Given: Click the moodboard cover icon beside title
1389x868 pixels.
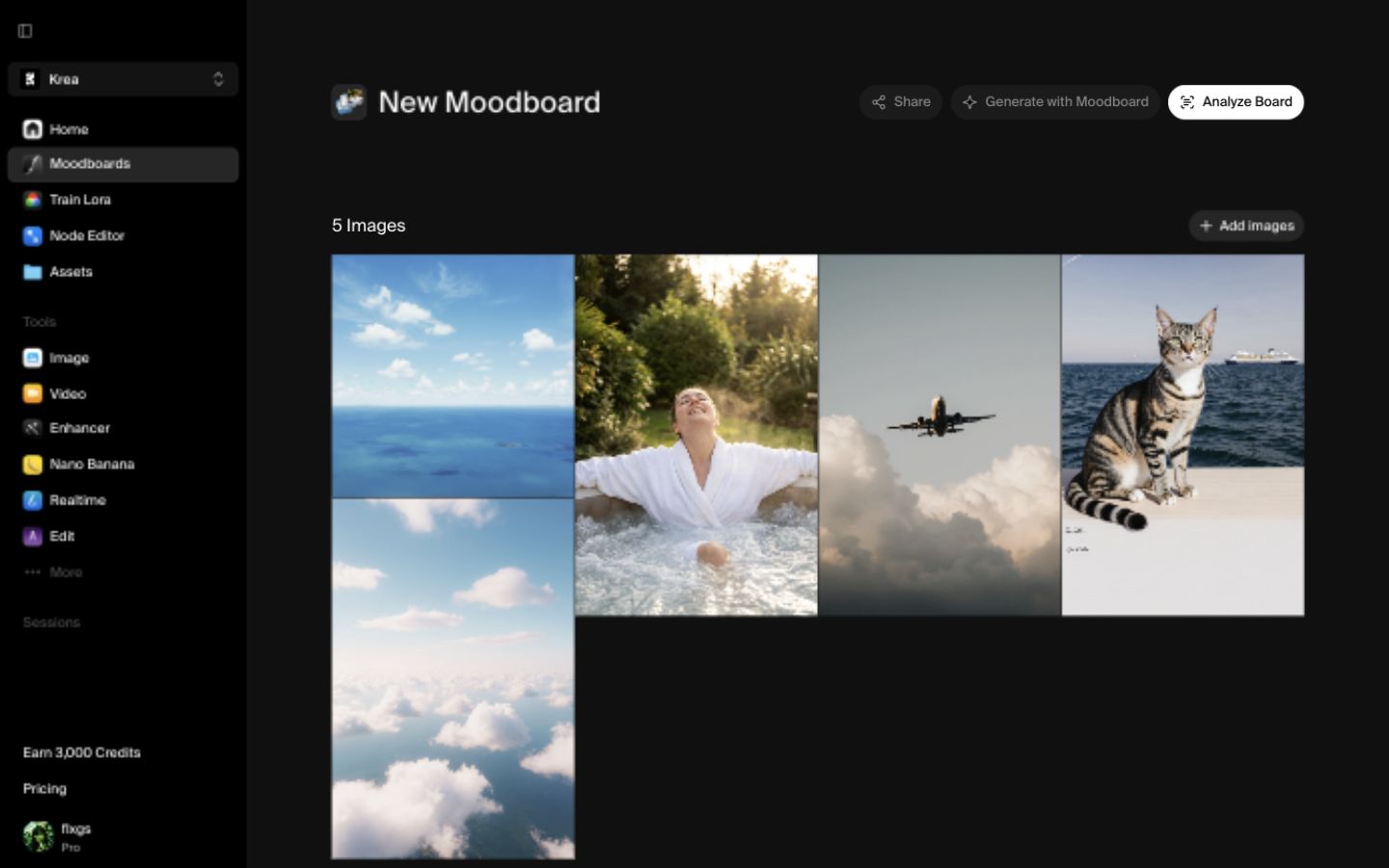Looking at the screenshot, I should [x=348, y=102].
